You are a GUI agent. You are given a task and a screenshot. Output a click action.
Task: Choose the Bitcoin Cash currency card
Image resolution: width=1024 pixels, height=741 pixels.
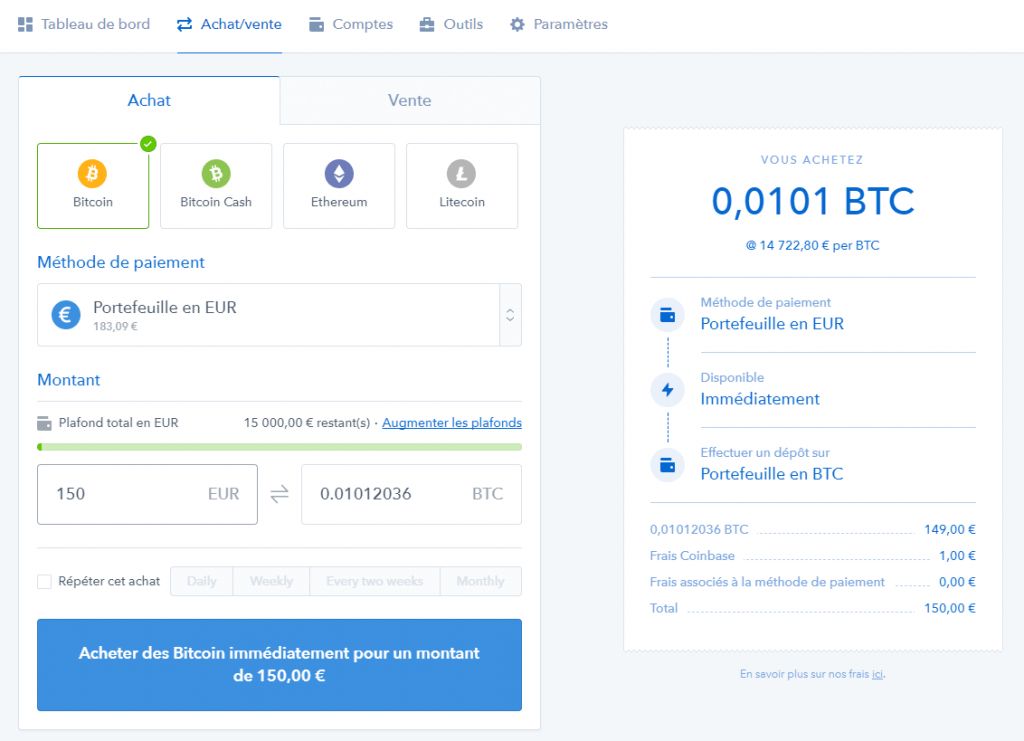(x=216, y=186)
